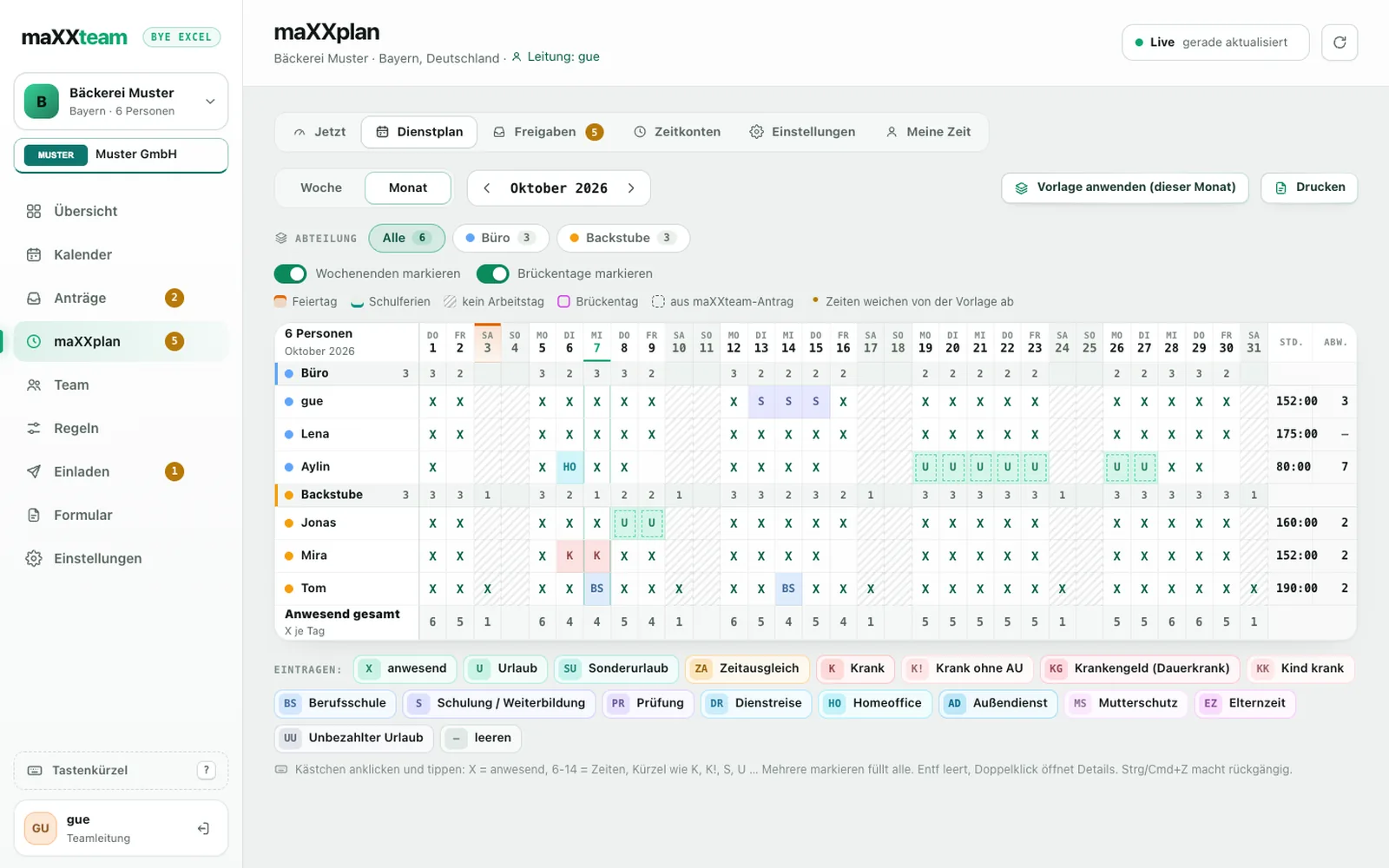The height and width of the screenshot is (868, 1389).
Task: Open Kalender in the sidebar
Action: [x=122, y=254]
